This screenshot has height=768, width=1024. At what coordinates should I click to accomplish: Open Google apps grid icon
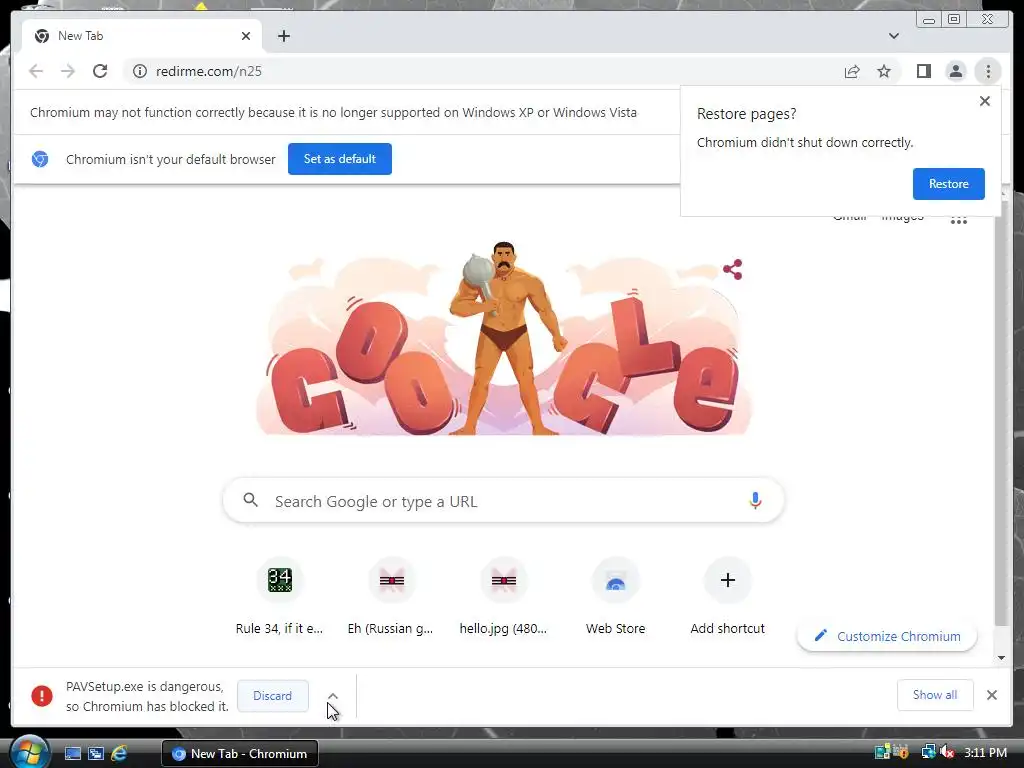coord(959,221)
